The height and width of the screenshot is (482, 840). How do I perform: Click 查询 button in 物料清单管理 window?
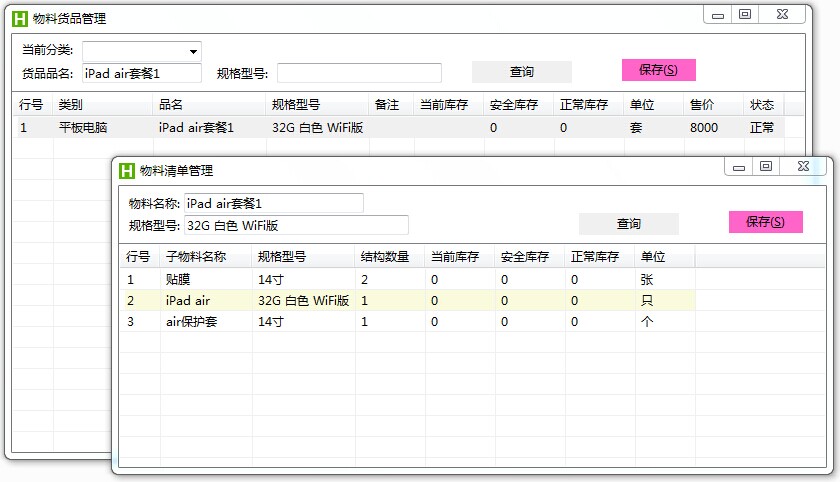click(628, 224)
